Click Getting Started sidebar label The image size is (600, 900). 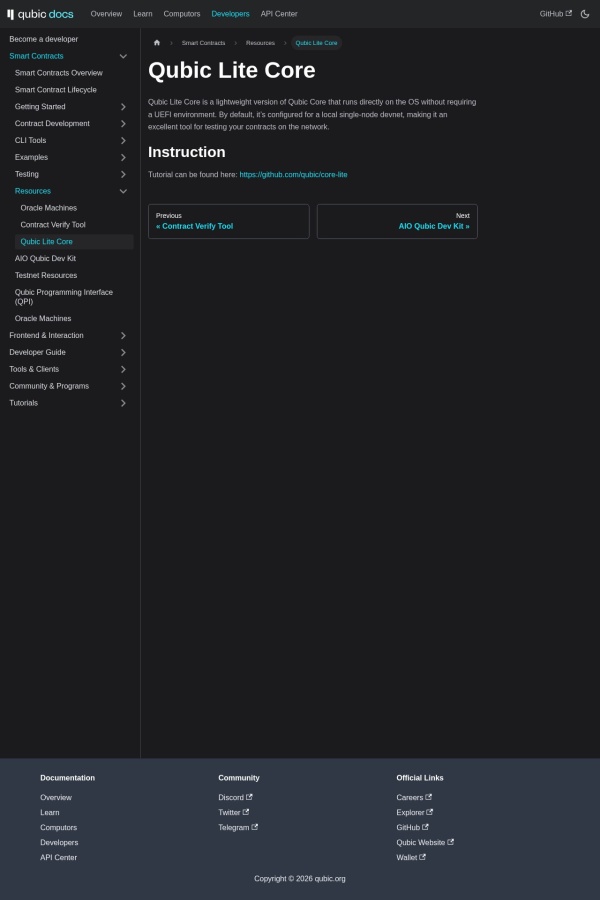pos(40,107)
